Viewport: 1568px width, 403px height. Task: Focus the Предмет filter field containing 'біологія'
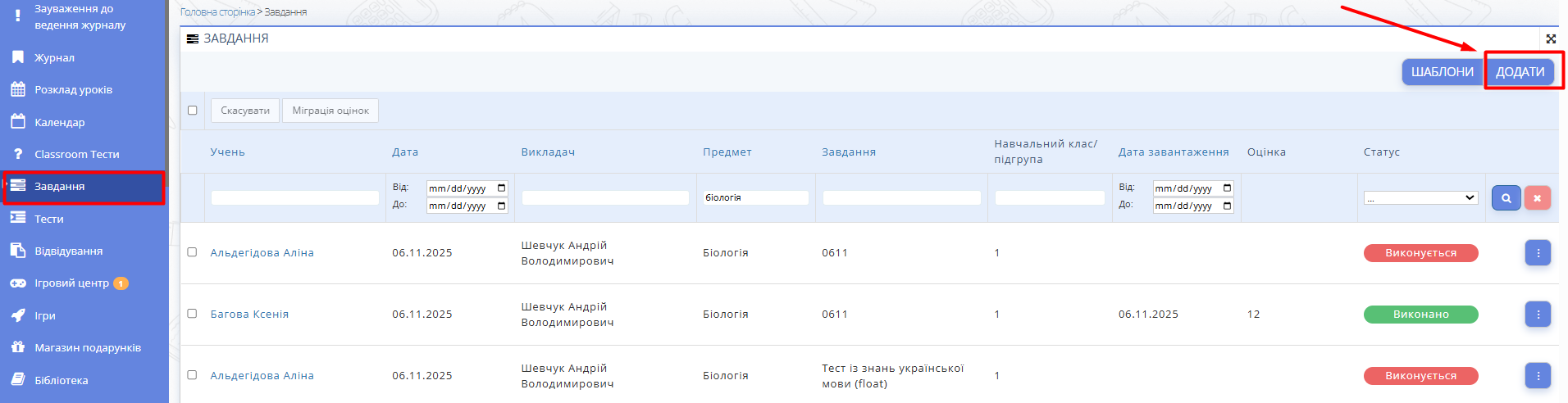754,198
